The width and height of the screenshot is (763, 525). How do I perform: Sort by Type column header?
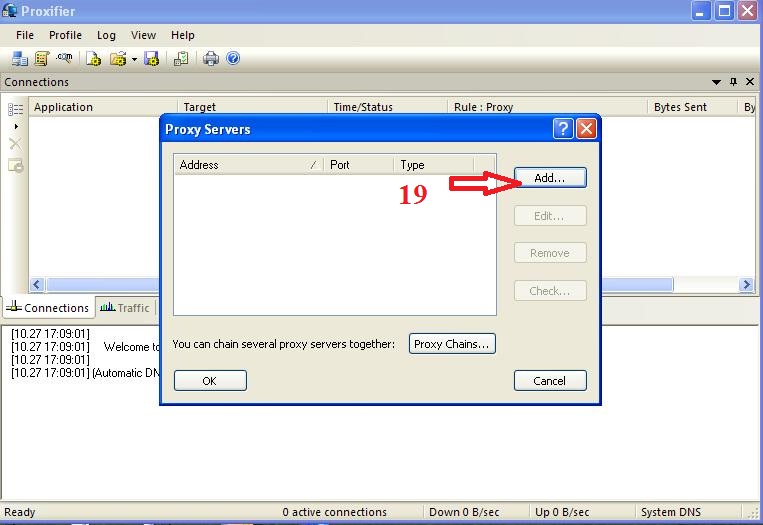(434, 165)
